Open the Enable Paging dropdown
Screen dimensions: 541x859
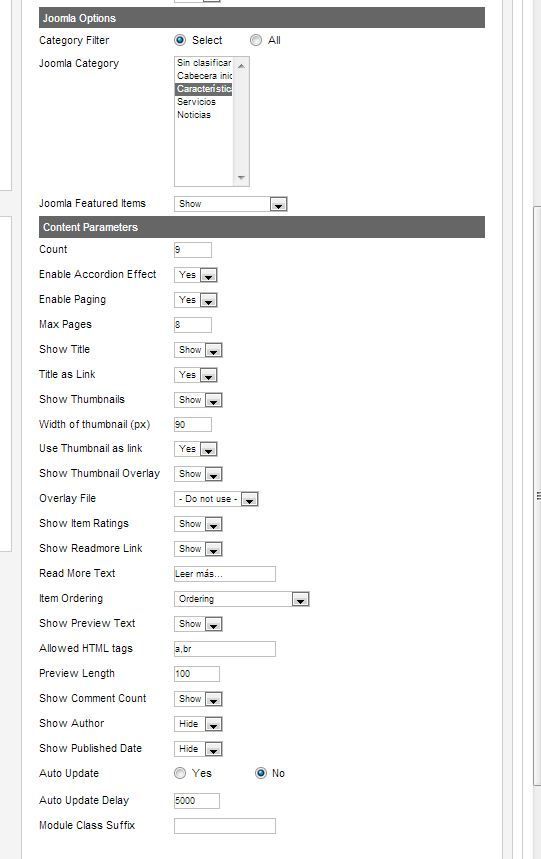195,300
